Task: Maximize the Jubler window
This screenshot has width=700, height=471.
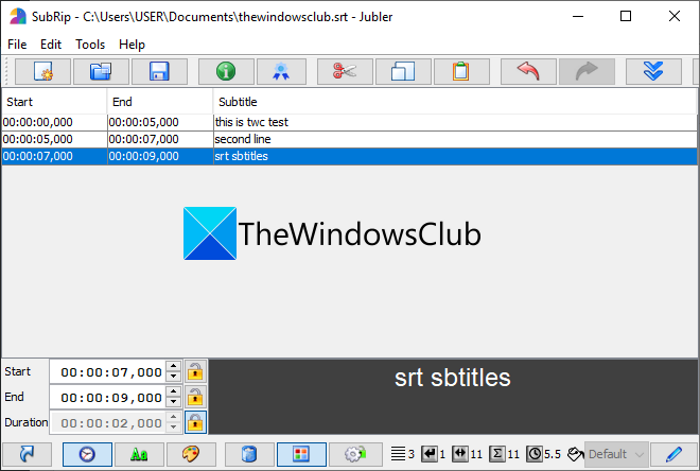Action: (x=626, y=17)
